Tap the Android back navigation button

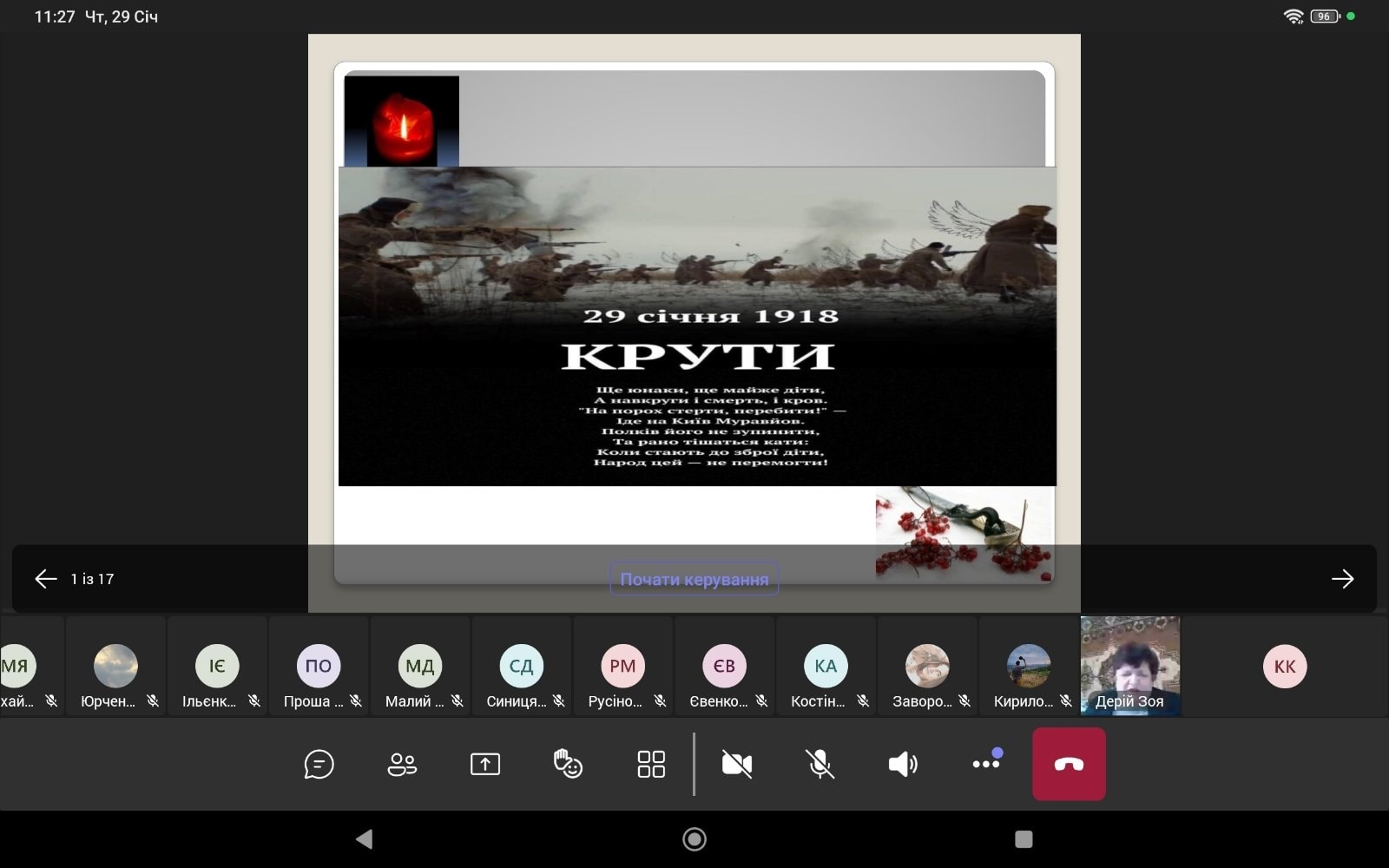pos(365,838)
